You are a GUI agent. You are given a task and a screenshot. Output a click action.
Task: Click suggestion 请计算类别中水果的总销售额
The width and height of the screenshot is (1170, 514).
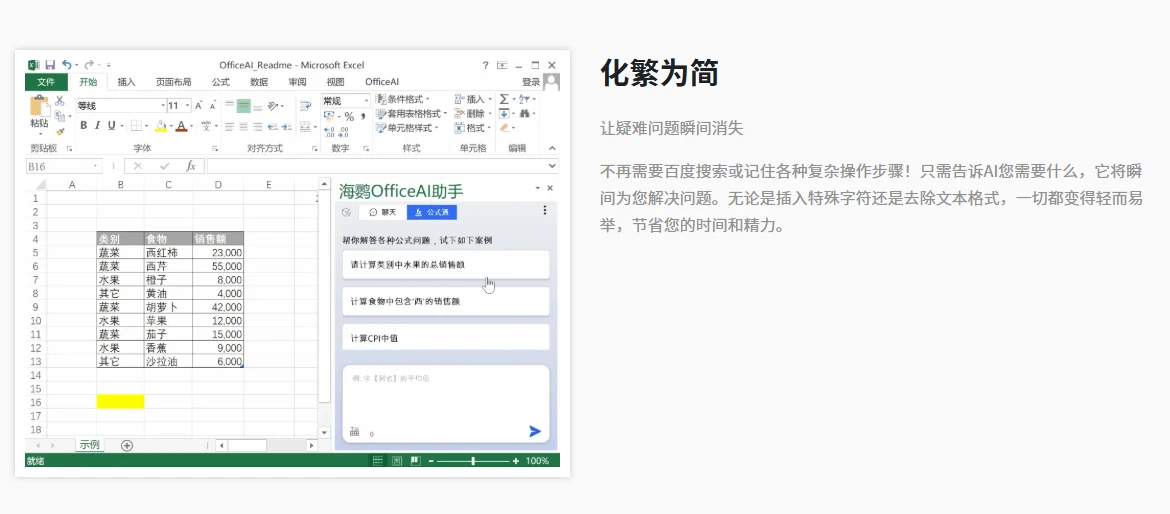tap(445, 264)
